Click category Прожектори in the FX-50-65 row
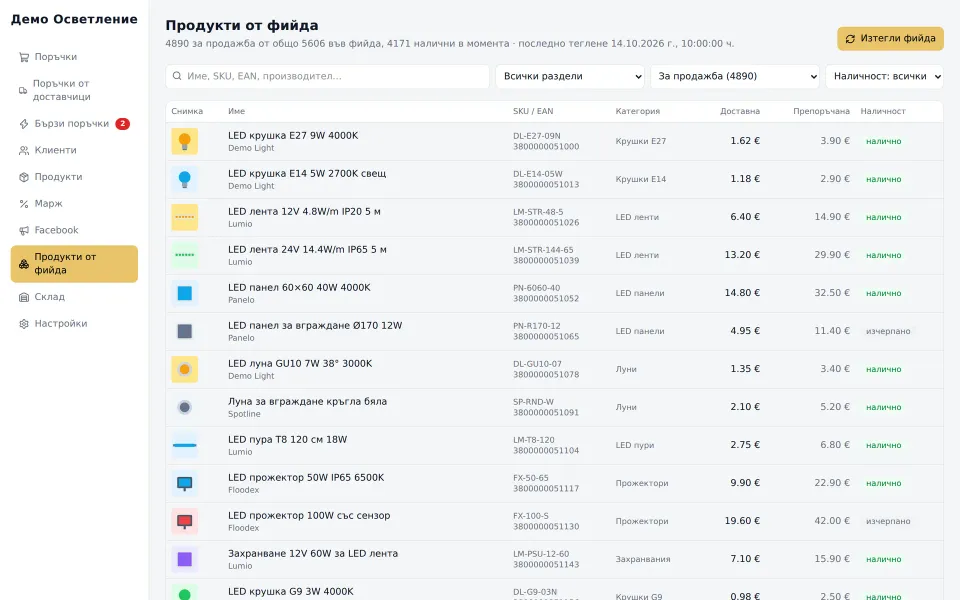This screenshot has height=600, width=960. [642, 483]
